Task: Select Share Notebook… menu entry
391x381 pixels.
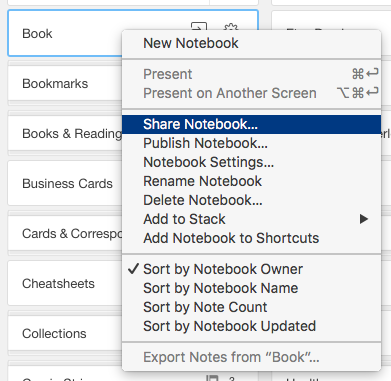Action: (x=252, y=124)
